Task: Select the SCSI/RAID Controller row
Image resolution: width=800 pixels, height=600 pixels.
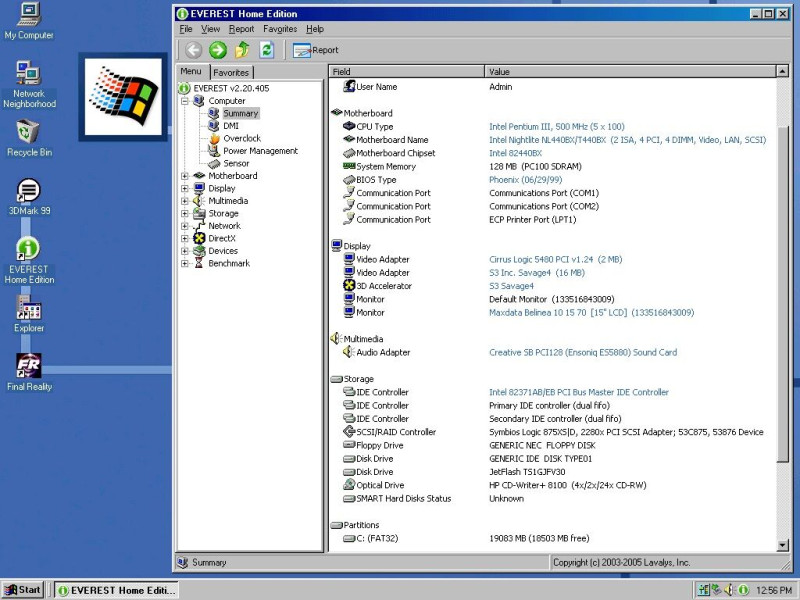Action: 553,432
